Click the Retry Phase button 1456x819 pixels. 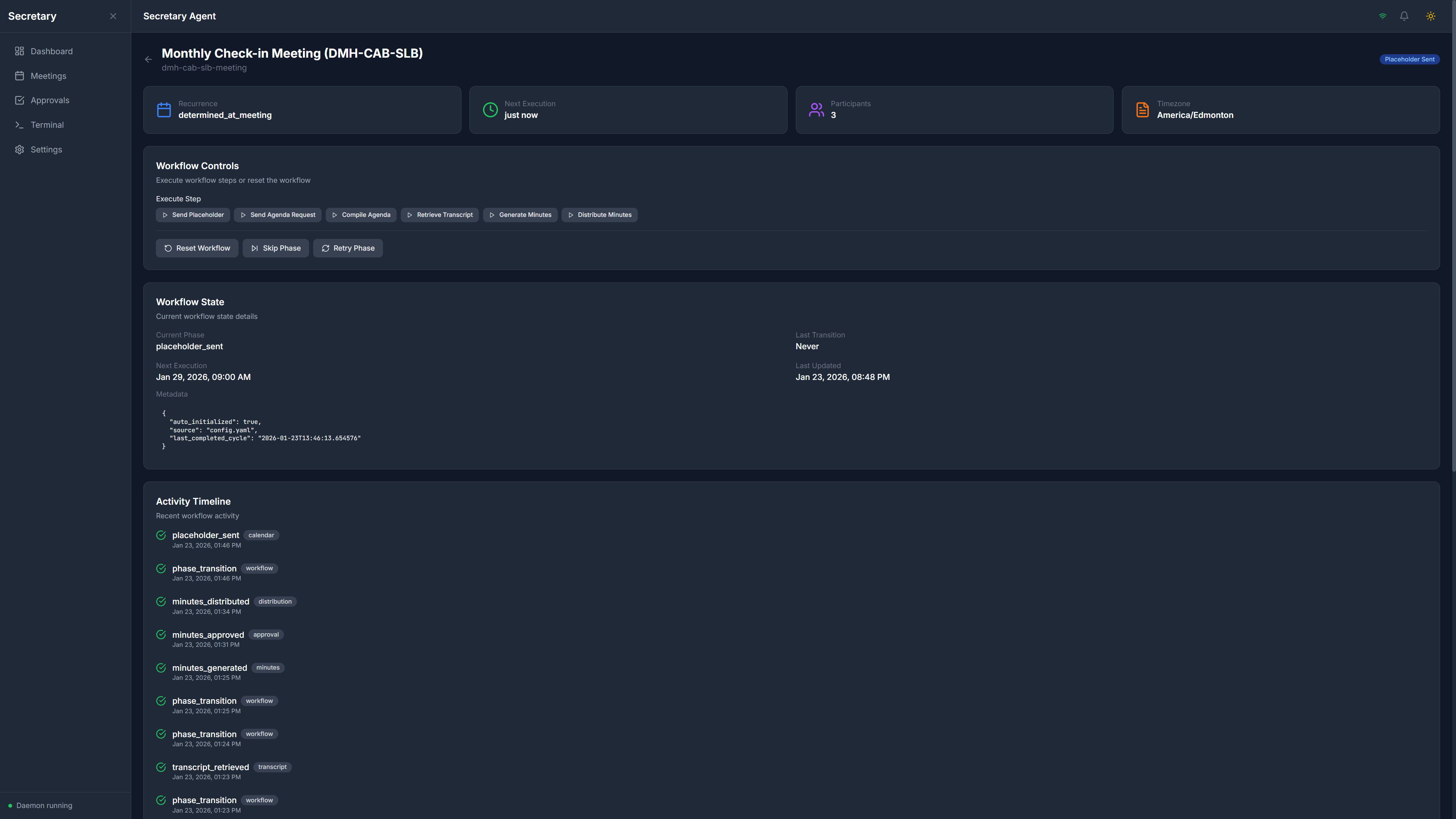tap(348, 248)
